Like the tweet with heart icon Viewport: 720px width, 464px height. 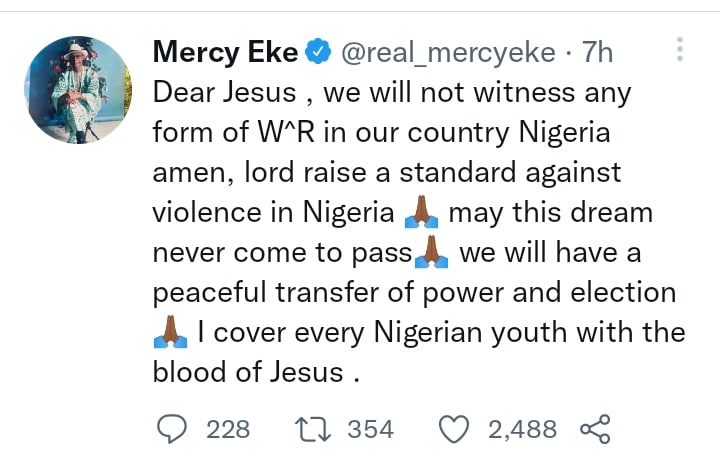point(454,429)
